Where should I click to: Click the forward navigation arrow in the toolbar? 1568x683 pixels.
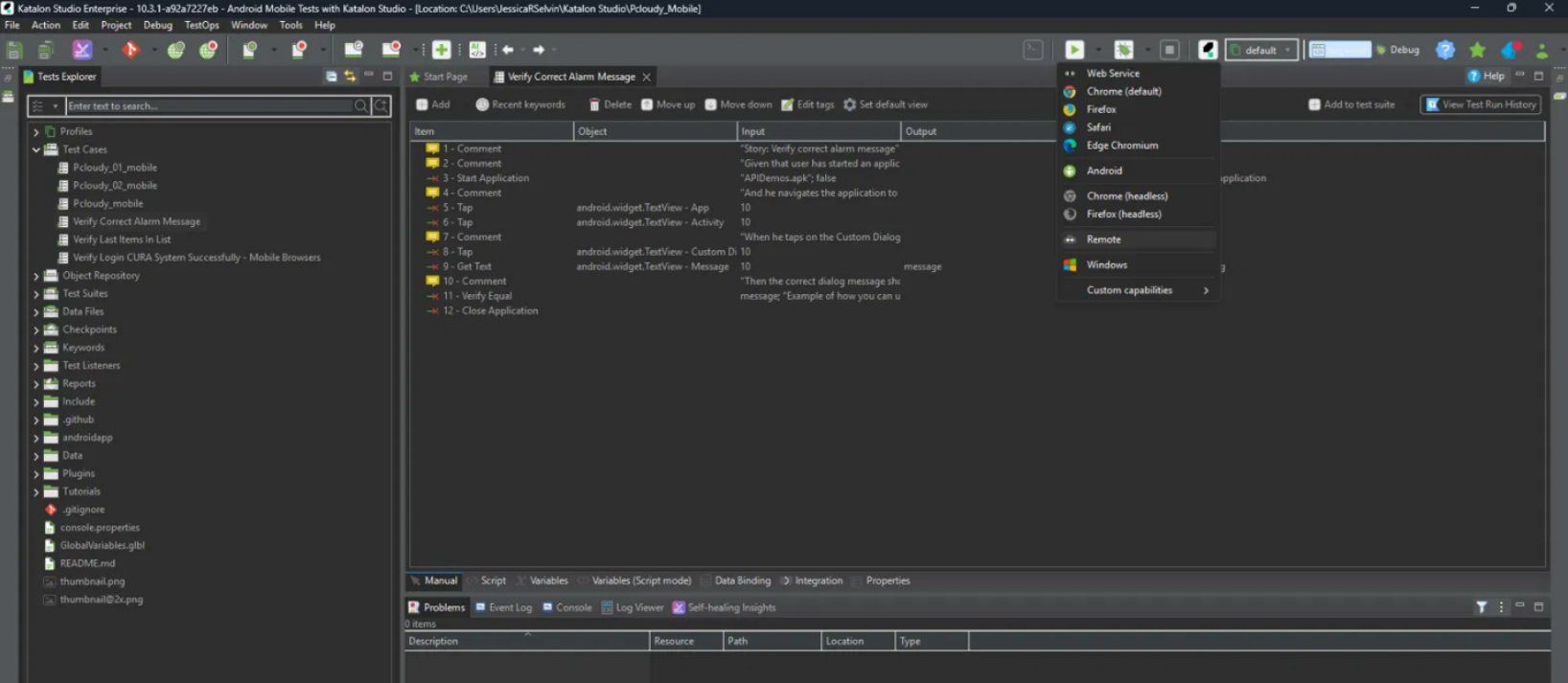pos(539,50)
